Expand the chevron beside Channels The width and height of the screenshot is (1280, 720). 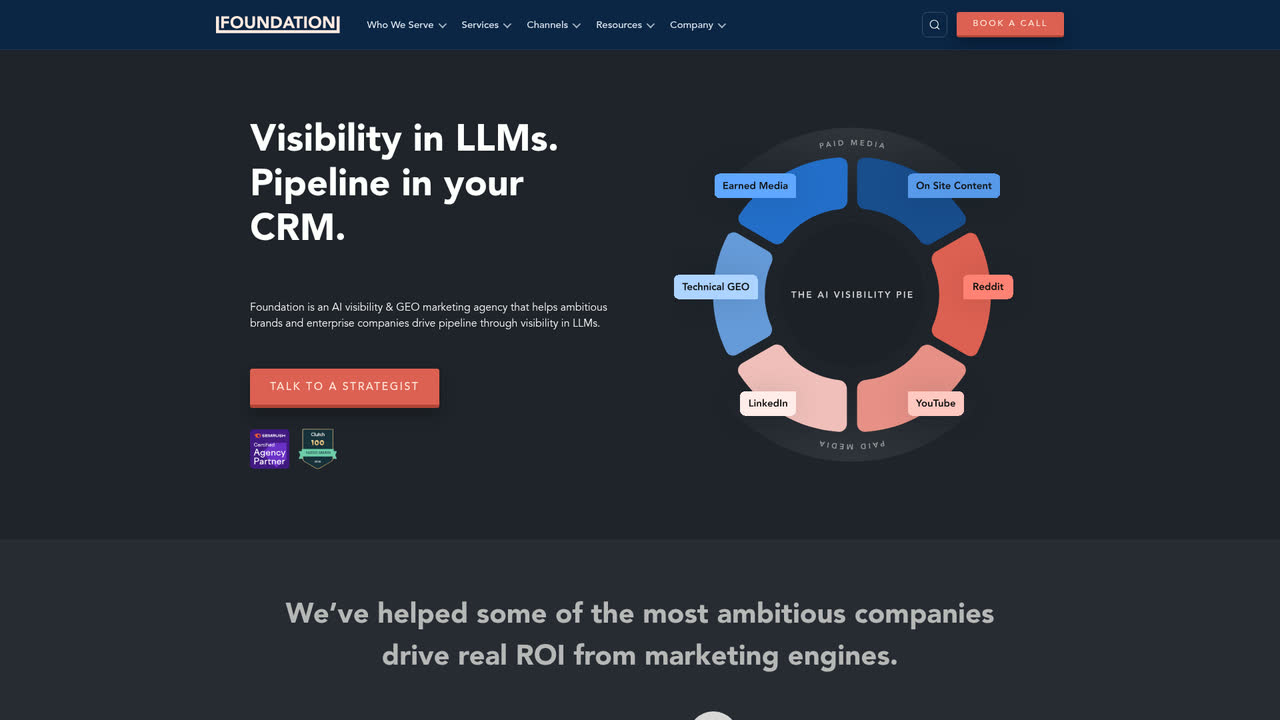576,26
